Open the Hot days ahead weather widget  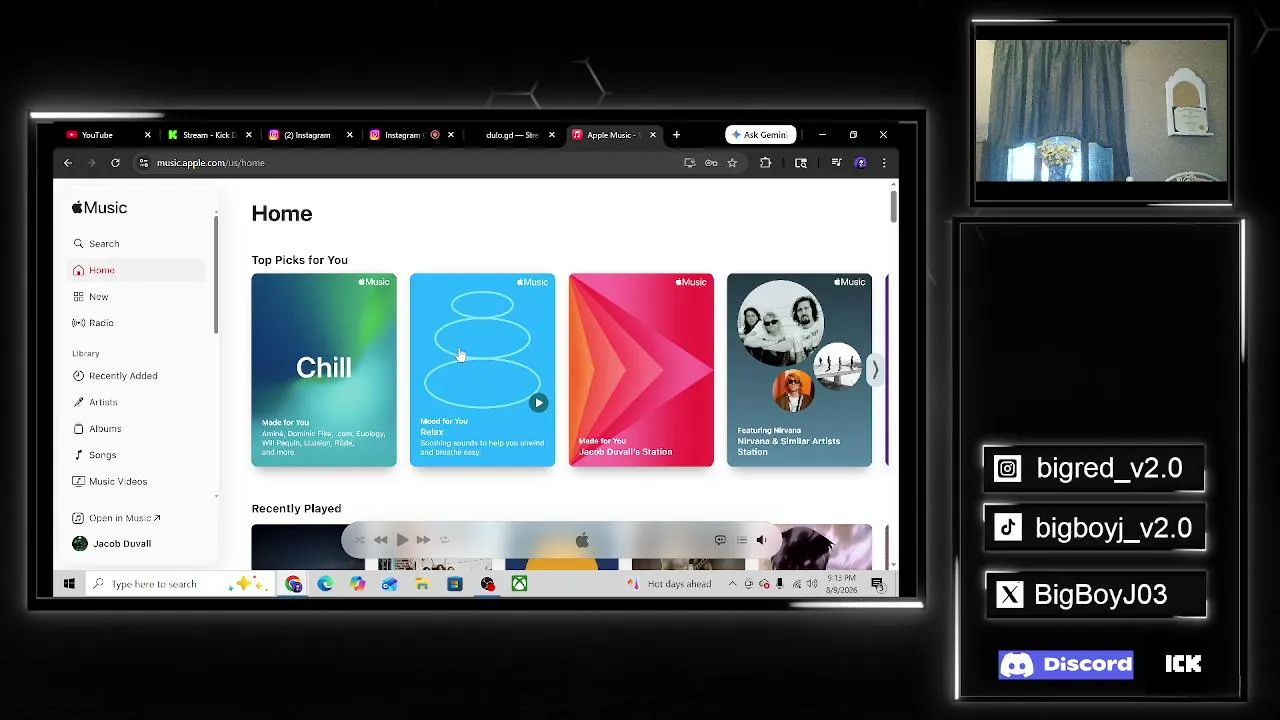click(671, 584)
